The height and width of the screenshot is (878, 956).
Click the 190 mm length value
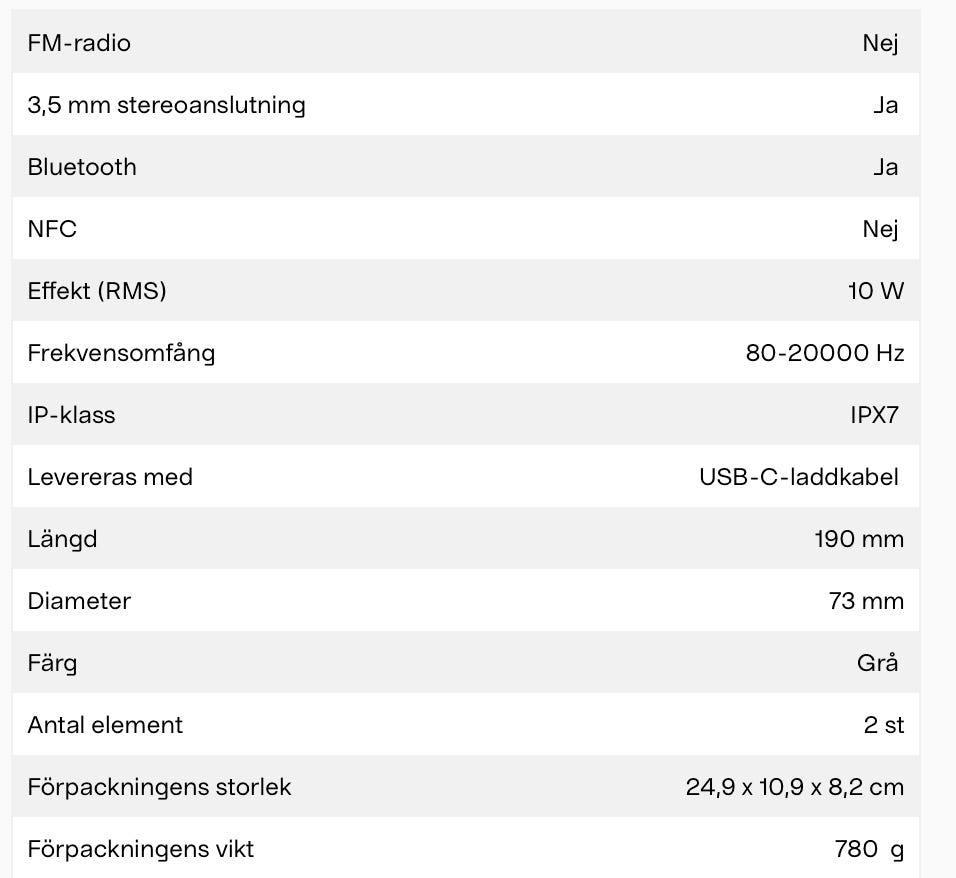pos(859,539)
